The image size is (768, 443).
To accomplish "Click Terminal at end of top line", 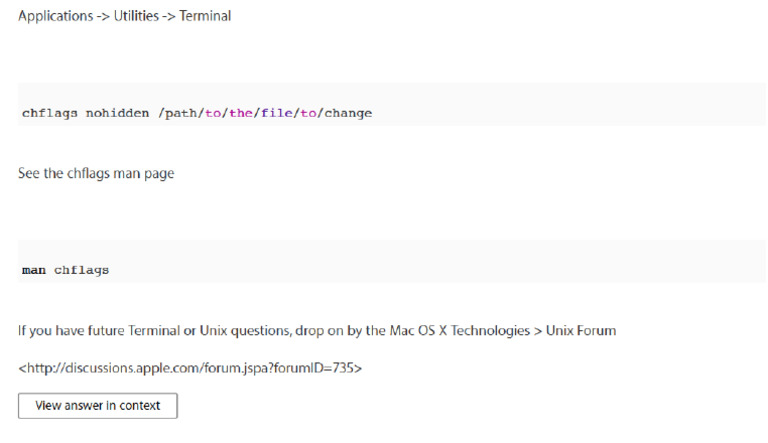I will (x=205, y=16).
